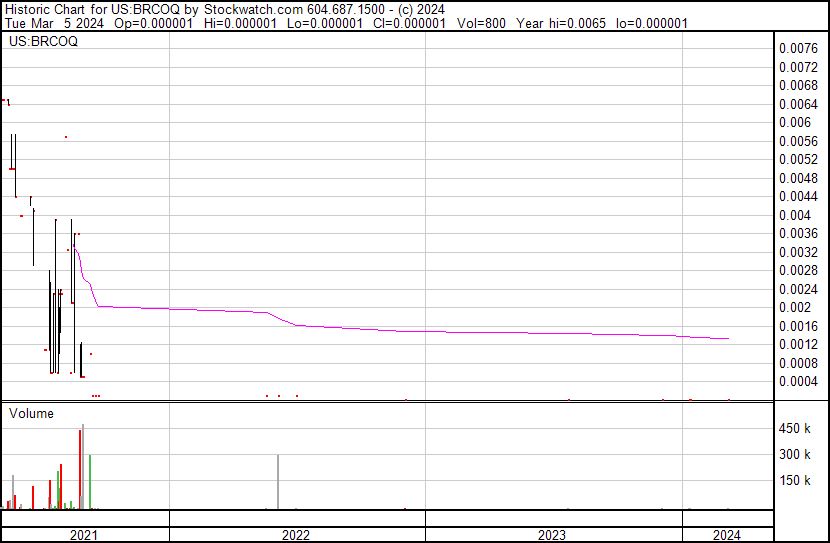830x543 pixels.
Task: Click the 300 k volume axis label
Action: click(795, 454)
